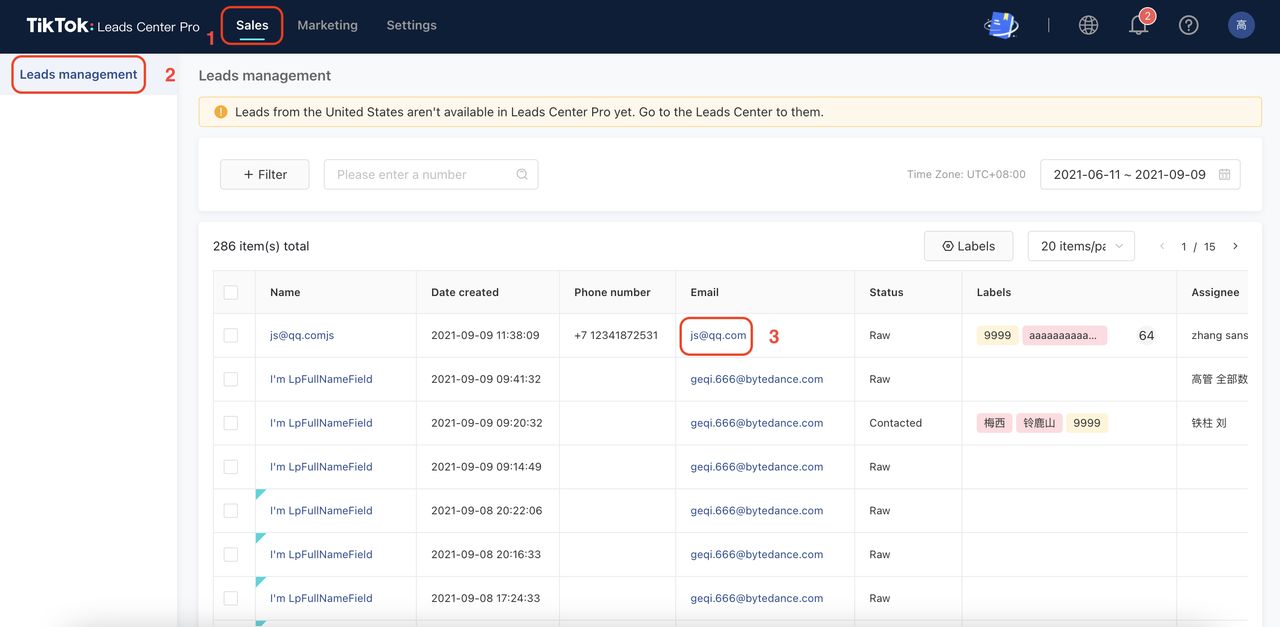Open the items per page dropdown
The height and width of the screenshot is (627, 1280).
tap(1081, 245)
